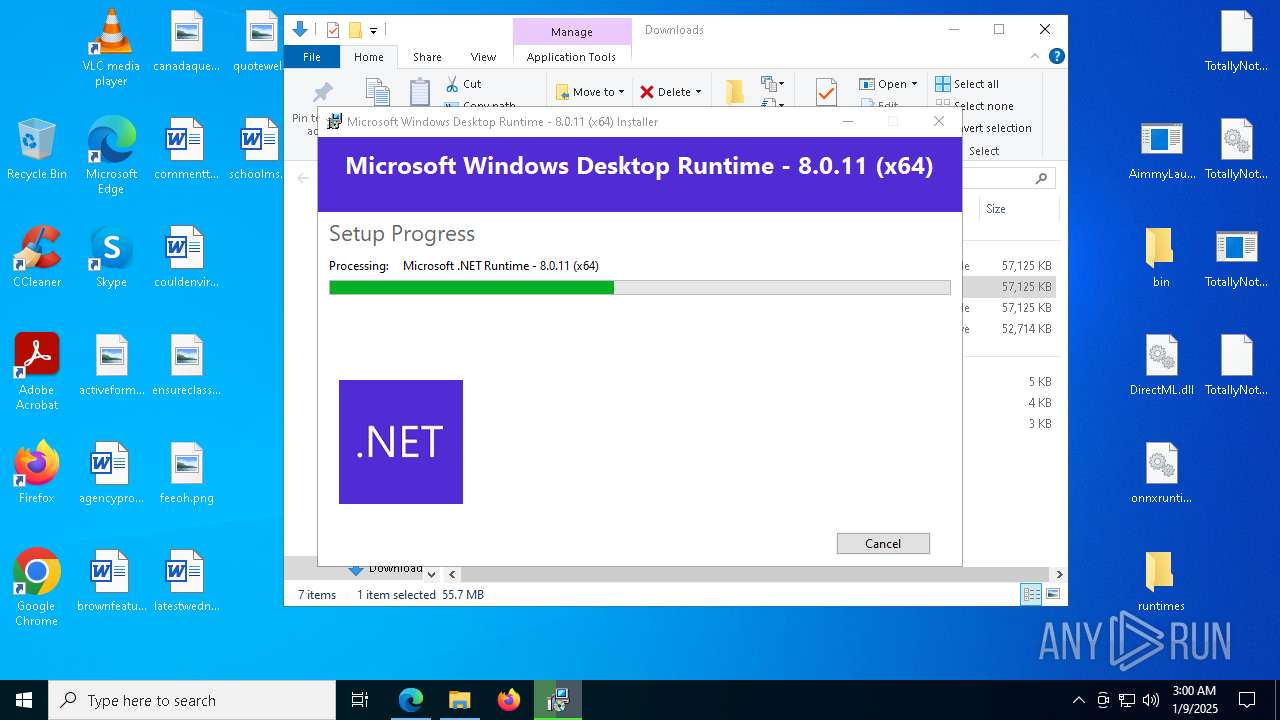This screenshot has width=1280, height=720.
Task: Cancel the .NET runtime installation
Action: (883, 543)
